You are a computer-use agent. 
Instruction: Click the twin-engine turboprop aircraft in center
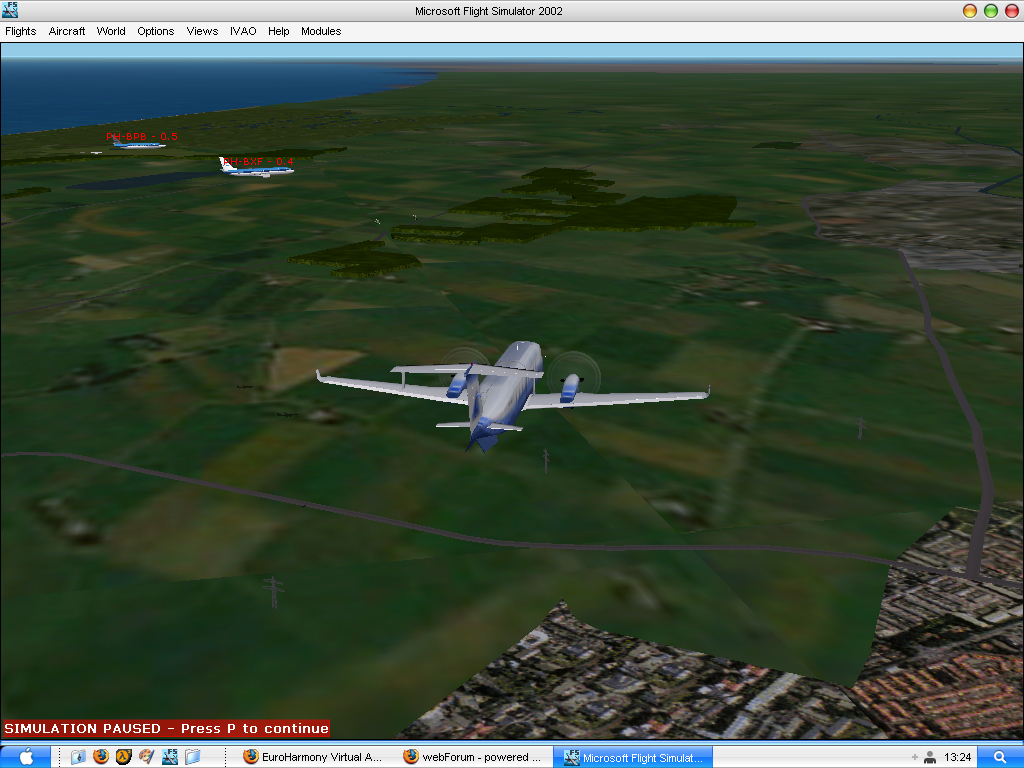point(513,394)
